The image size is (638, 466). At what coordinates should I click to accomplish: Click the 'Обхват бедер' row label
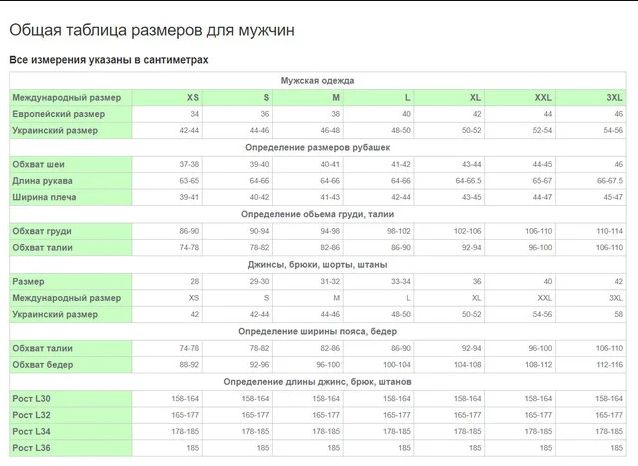pyautogui.click(x=42, y=365)
